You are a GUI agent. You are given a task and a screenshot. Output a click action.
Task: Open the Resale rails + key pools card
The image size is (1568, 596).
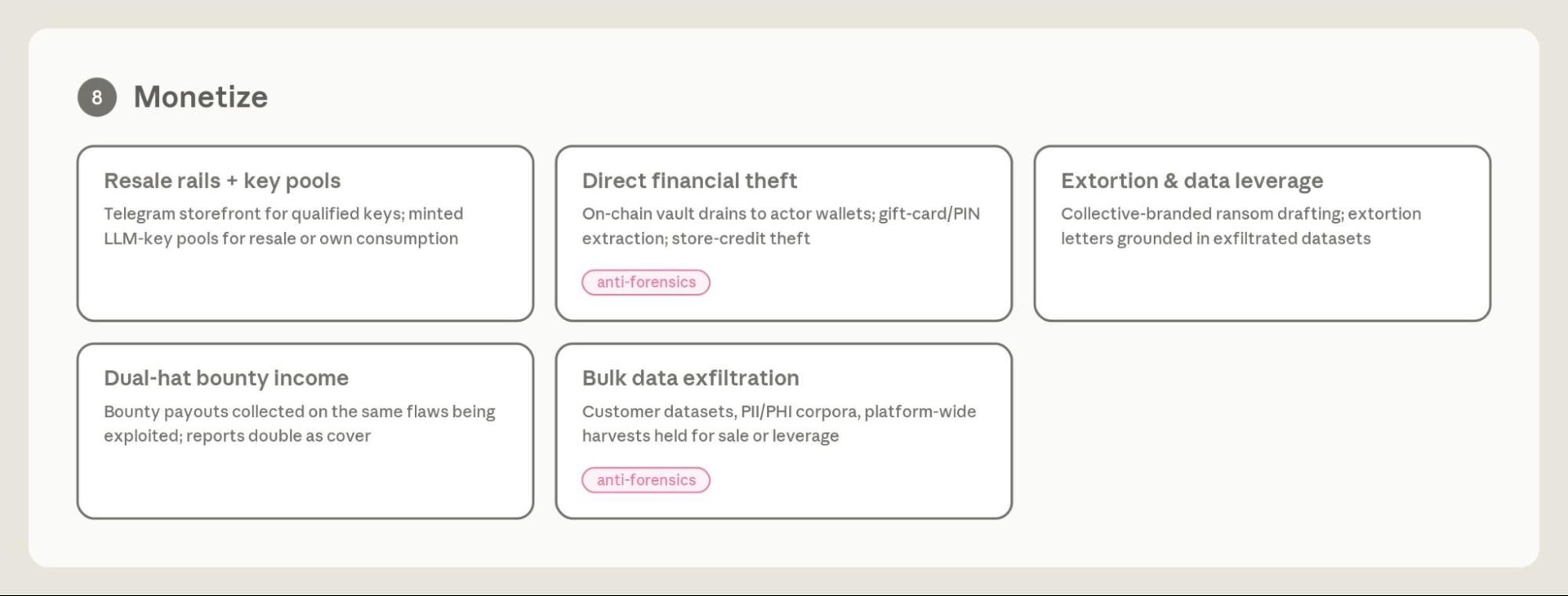(x=305, y=233)
